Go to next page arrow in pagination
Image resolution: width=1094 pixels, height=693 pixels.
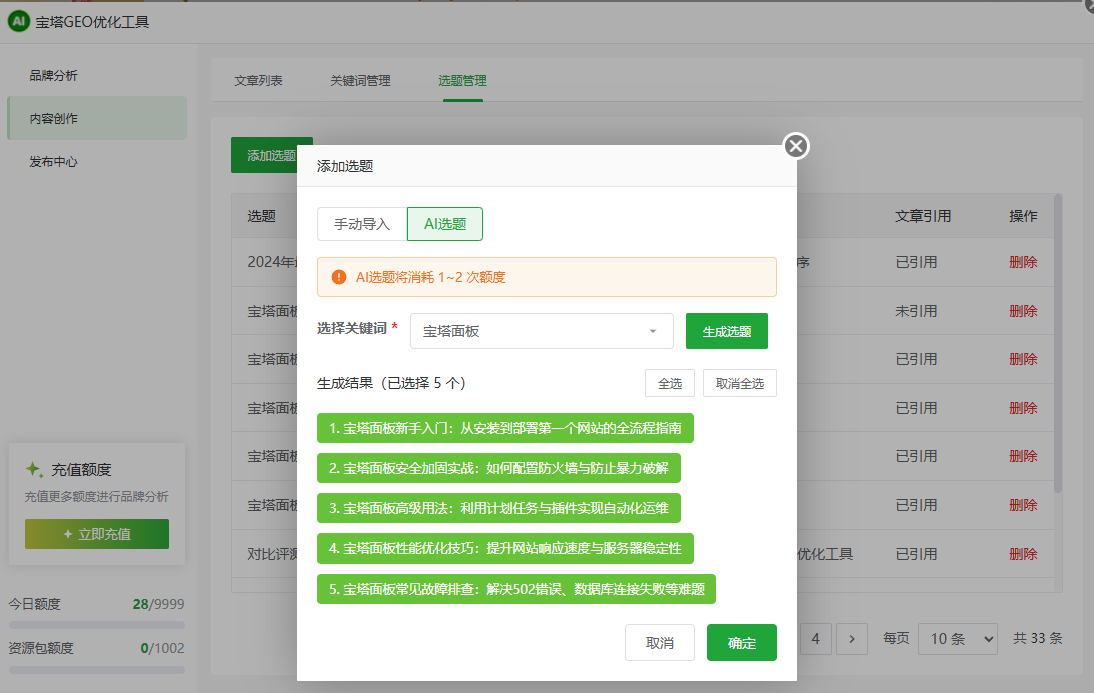(851, 638)
